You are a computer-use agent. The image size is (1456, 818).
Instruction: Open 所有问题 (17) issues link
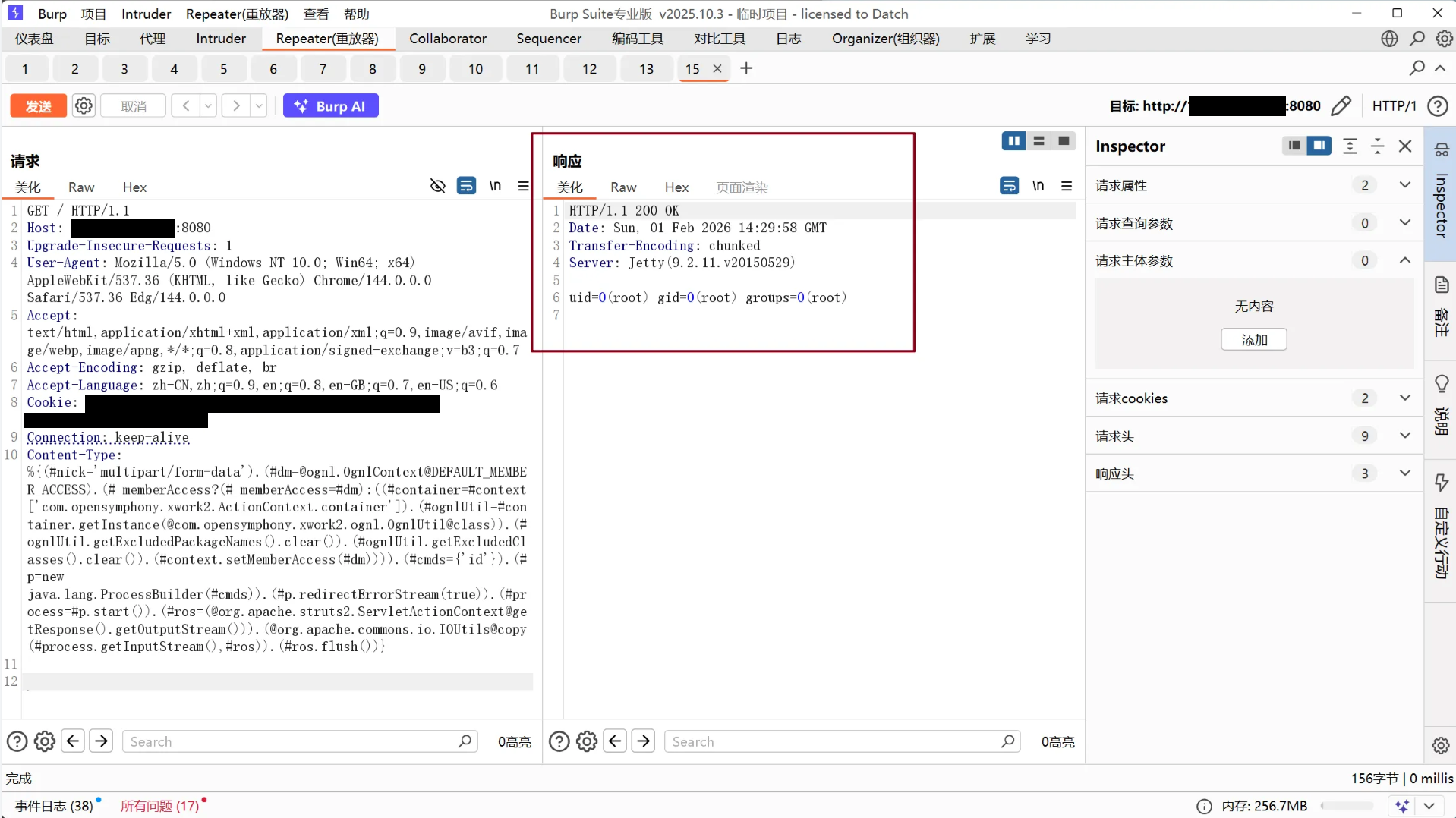[x=159, y=806]
